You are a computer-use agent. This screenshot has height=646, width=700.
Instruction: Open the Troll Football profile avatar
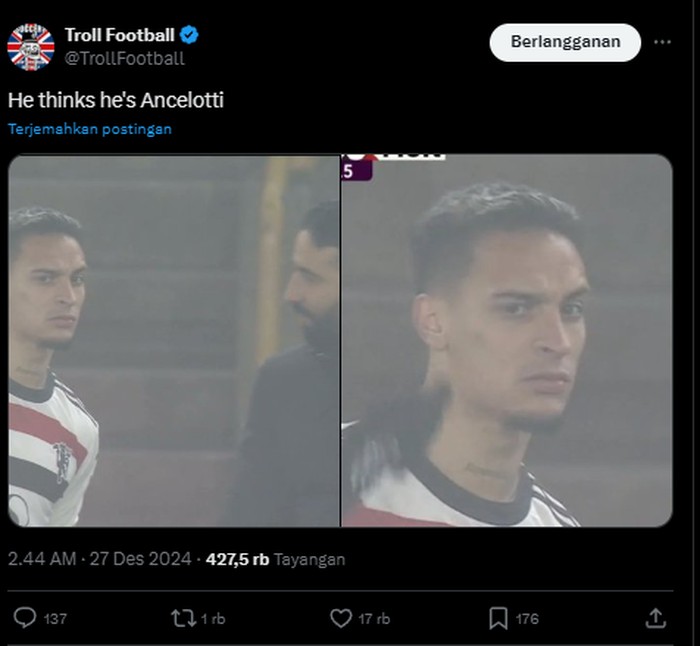pyautogui.click(x=30, y=46)
